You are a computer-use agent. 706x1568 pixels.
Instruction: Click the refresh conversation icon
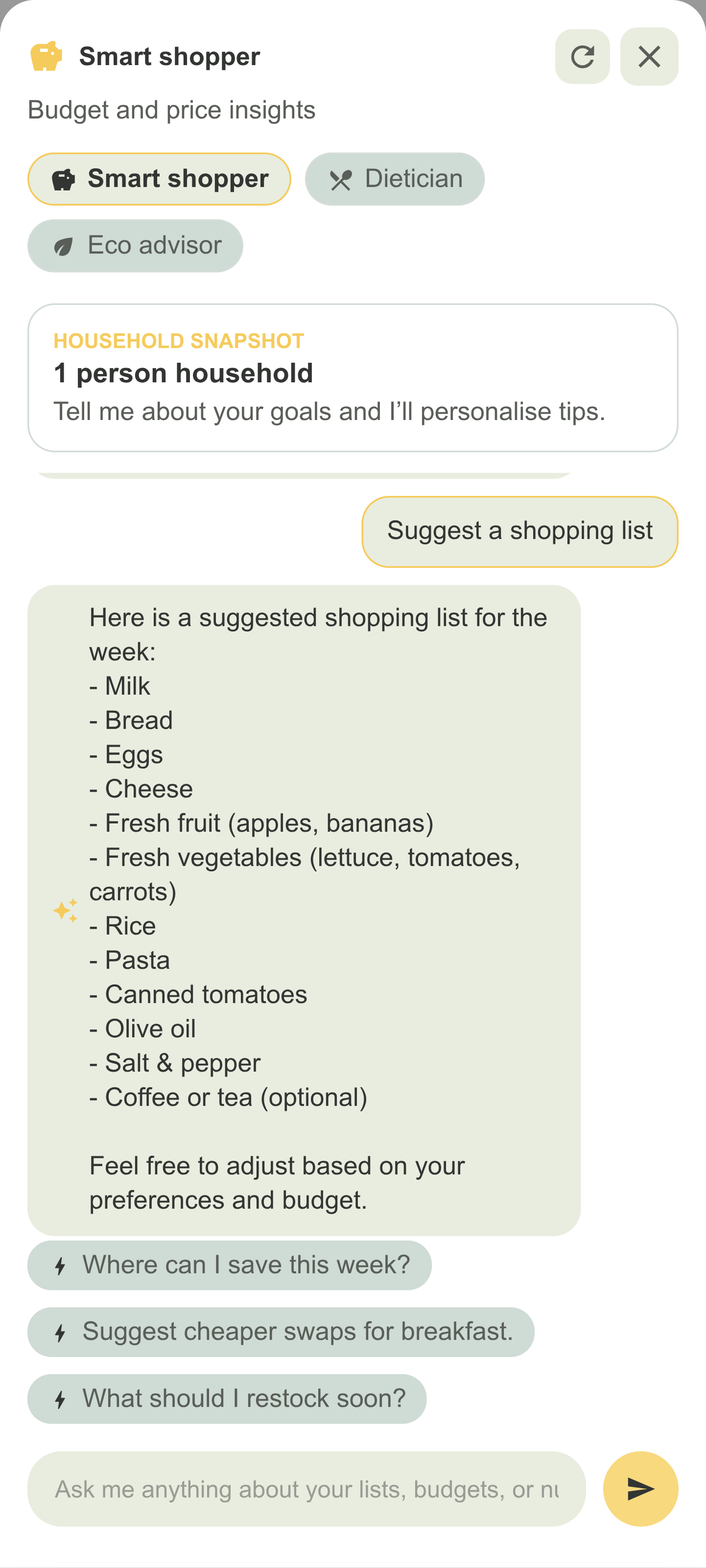[x=582, y=57]
